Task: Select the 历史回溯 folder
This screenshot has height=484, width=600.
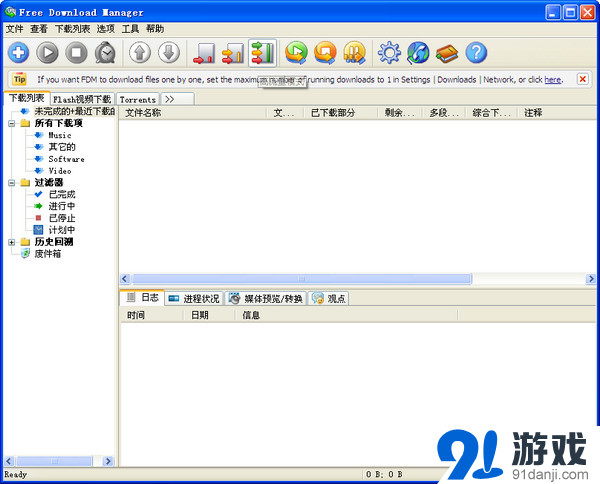Action: [x=54, y=242]
